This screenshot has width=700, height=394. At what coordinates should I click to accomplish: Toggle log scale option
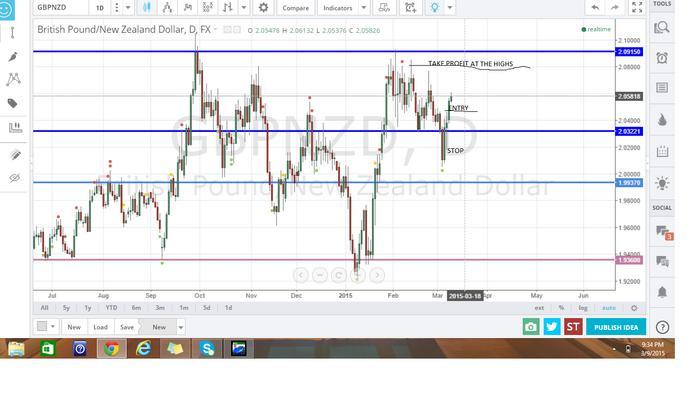coord(583,308)
